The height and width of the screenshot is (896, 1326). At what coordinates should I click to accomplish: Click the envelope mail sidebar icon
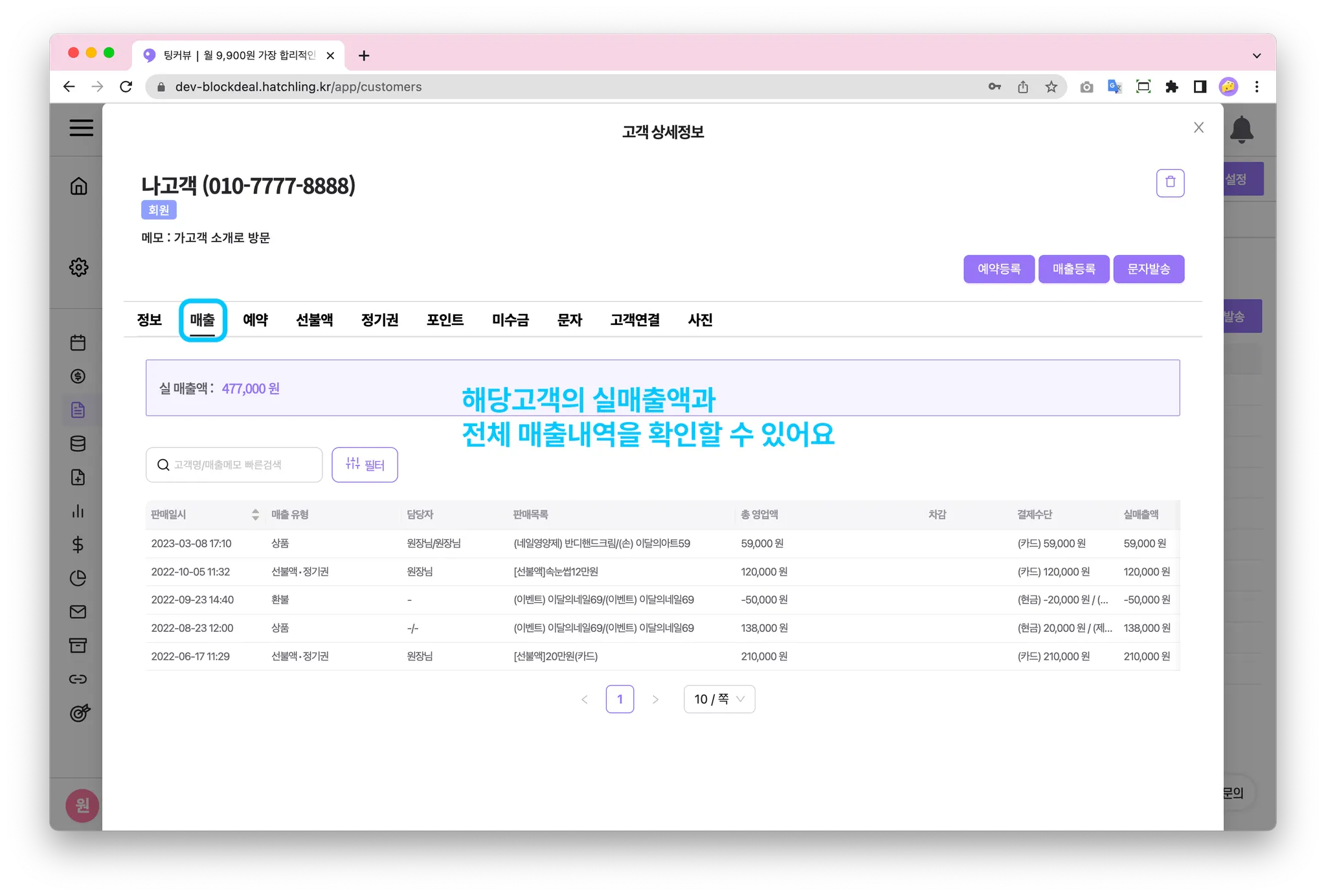(78, 612)
